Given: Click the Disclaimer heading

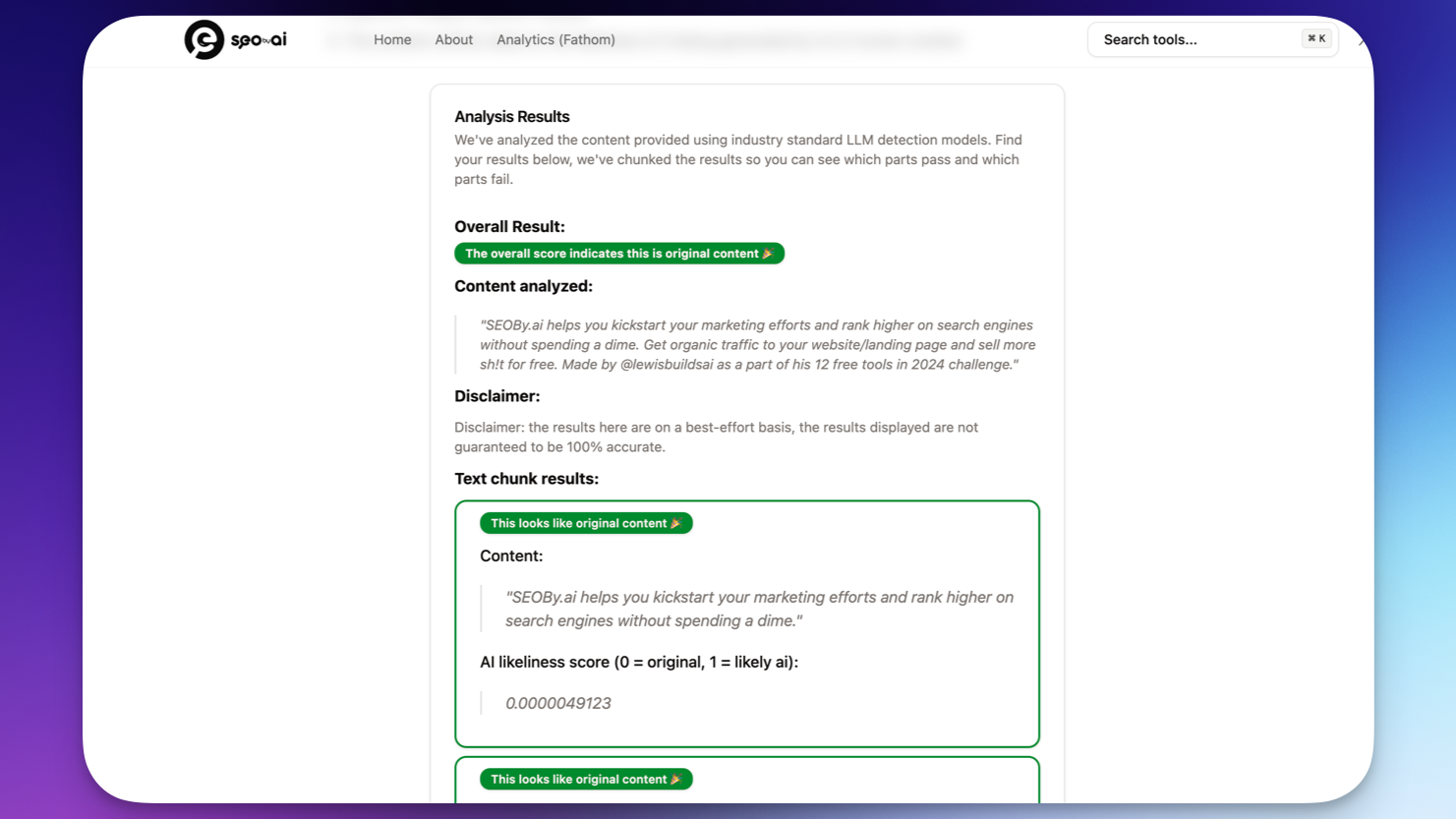Looking at the screenshot, I should (496, 396).
